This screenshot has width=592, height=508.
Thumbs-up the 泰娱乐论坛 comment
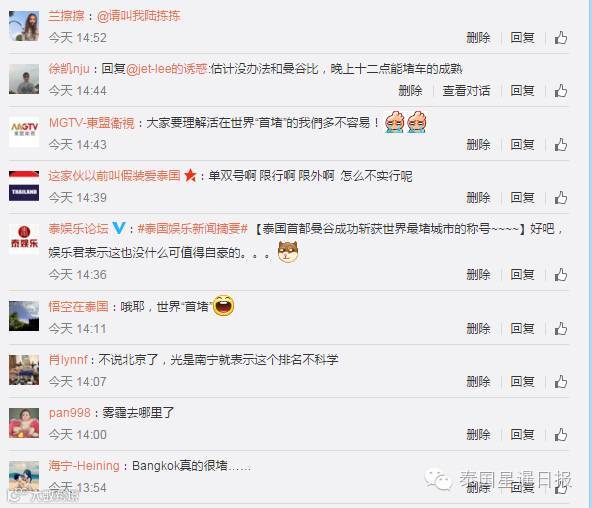click(x=561, y=275)
